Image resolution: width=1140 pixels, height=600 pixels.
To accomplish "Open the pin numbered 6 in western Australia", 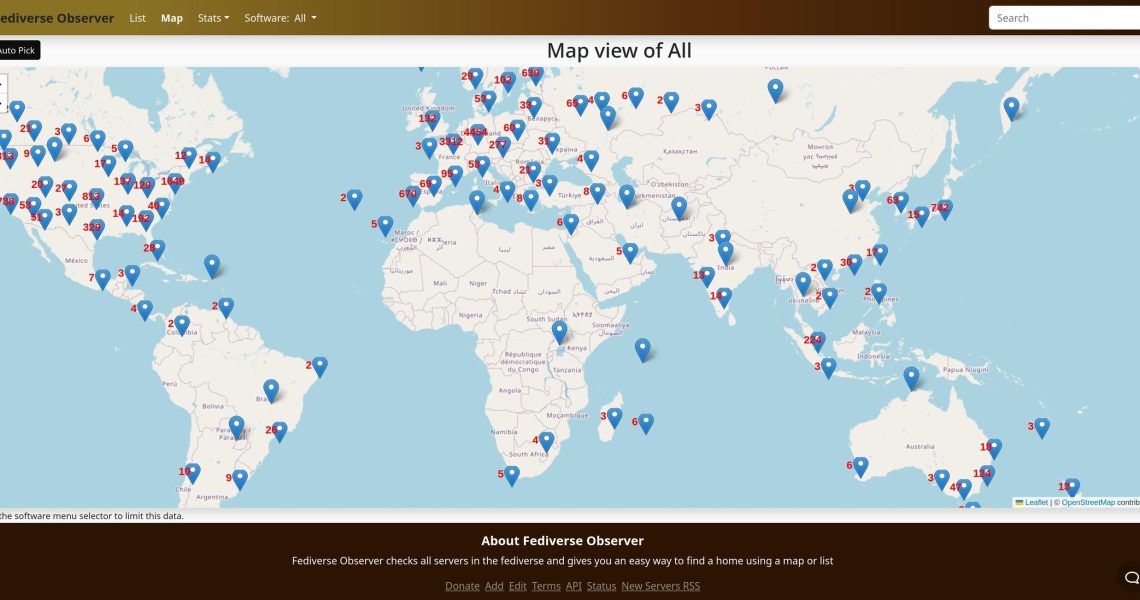I will pos(860,466).
